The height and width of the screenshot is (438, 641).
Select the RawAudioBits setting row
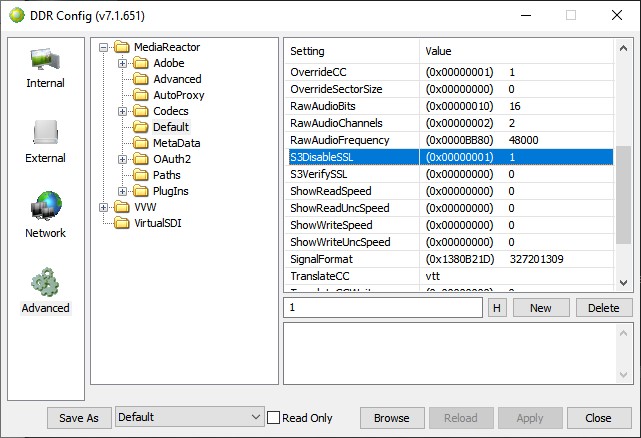pyautogui.click(x=449, y=106)
